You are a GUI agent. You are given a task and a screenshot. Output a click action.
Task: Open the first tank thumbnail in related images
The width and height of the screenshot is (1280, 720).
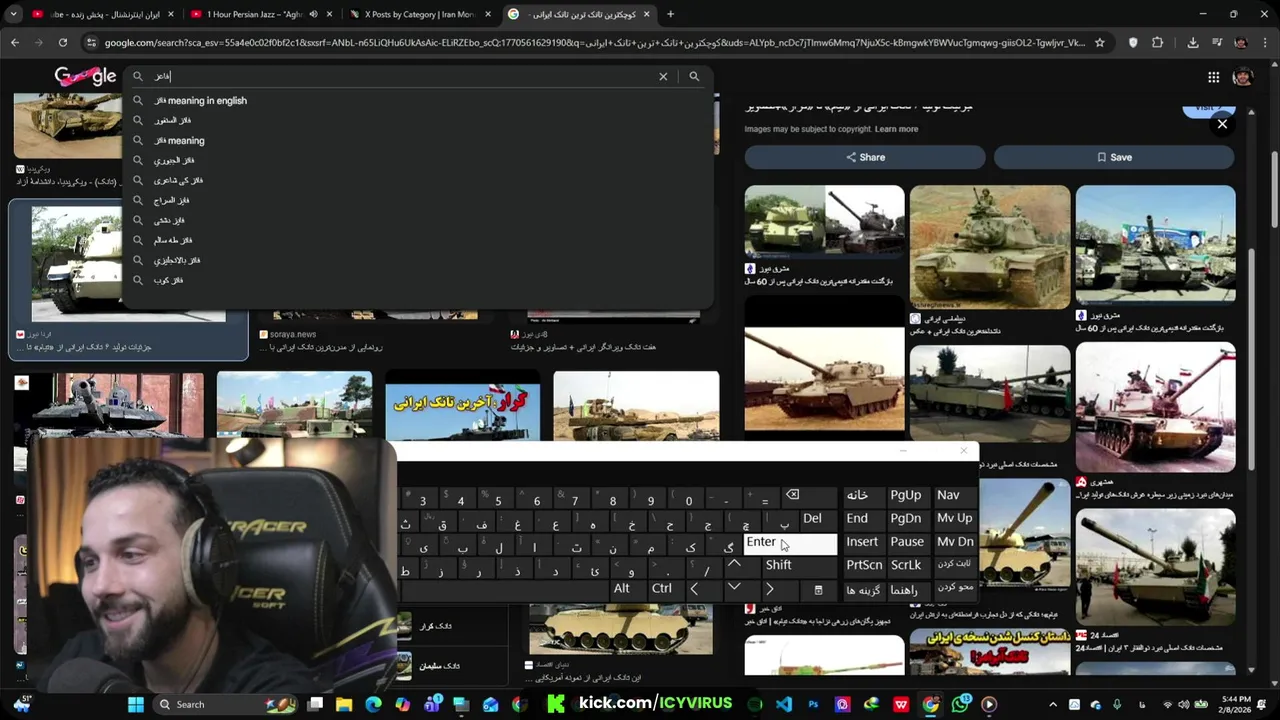pyautogui.click(x=824, y=222)
